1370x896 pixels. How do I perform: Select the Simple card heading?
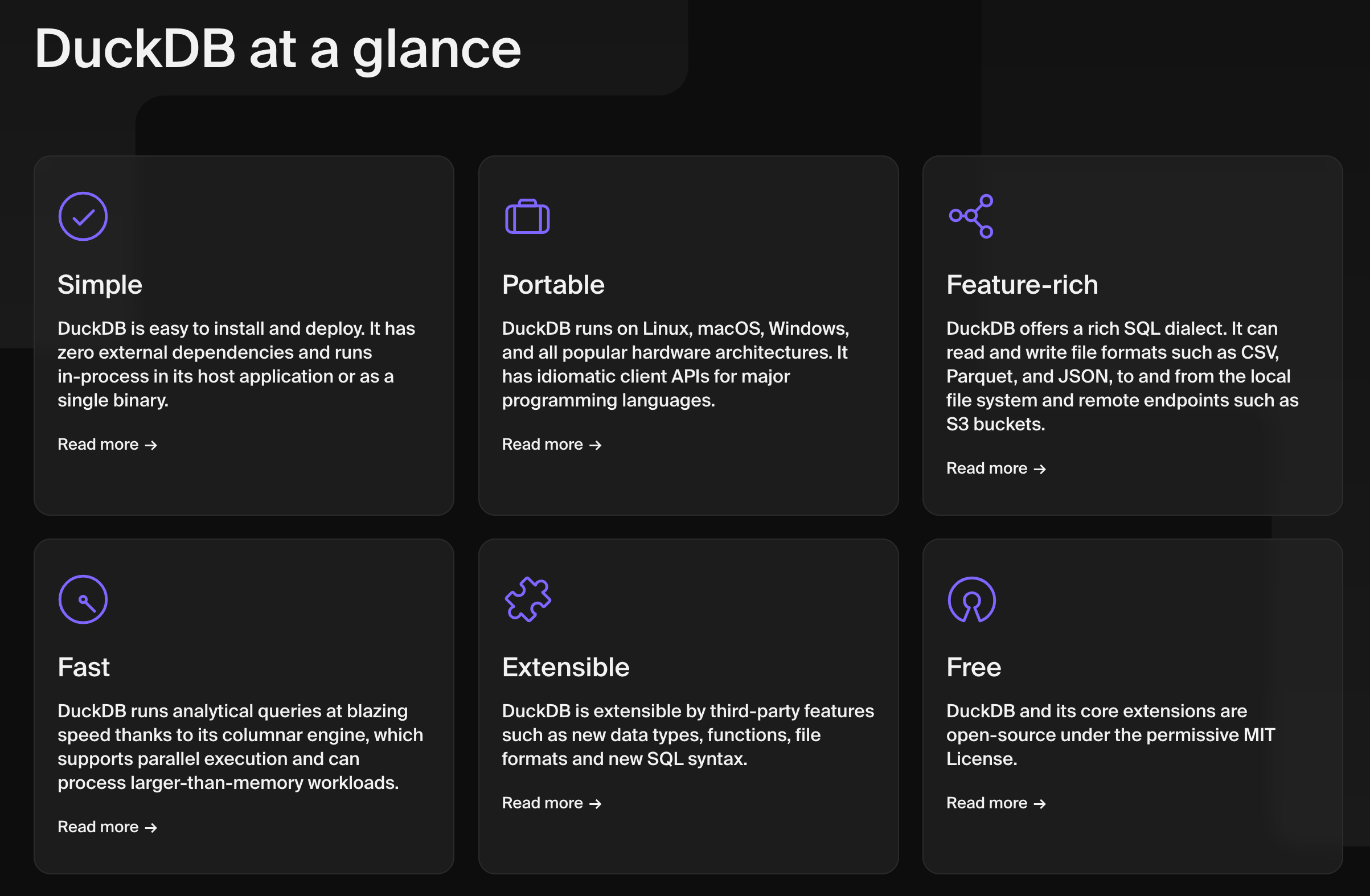tap(100, 284)
